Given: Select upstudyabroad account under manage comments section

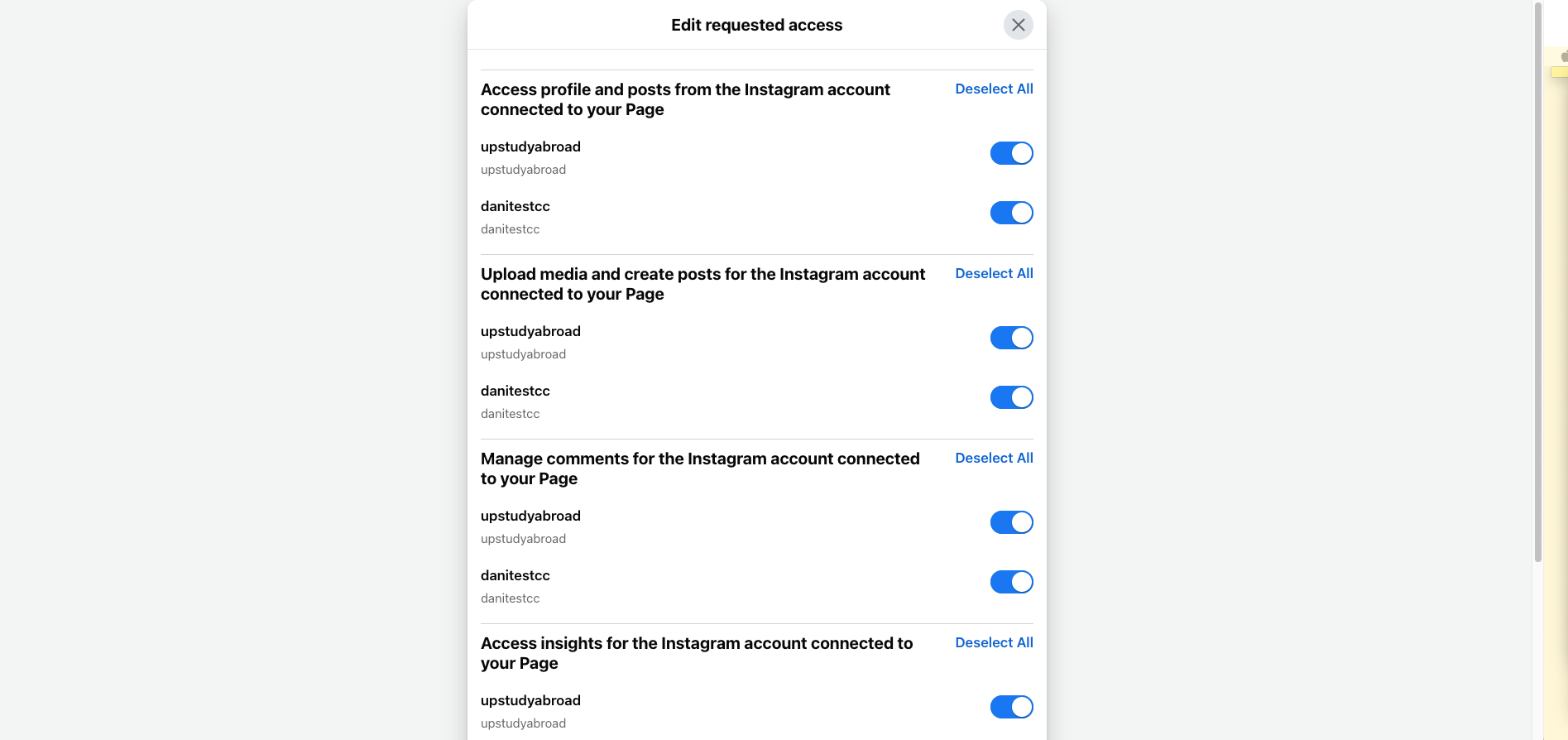Looking at the screenshot, I should 530,516.
